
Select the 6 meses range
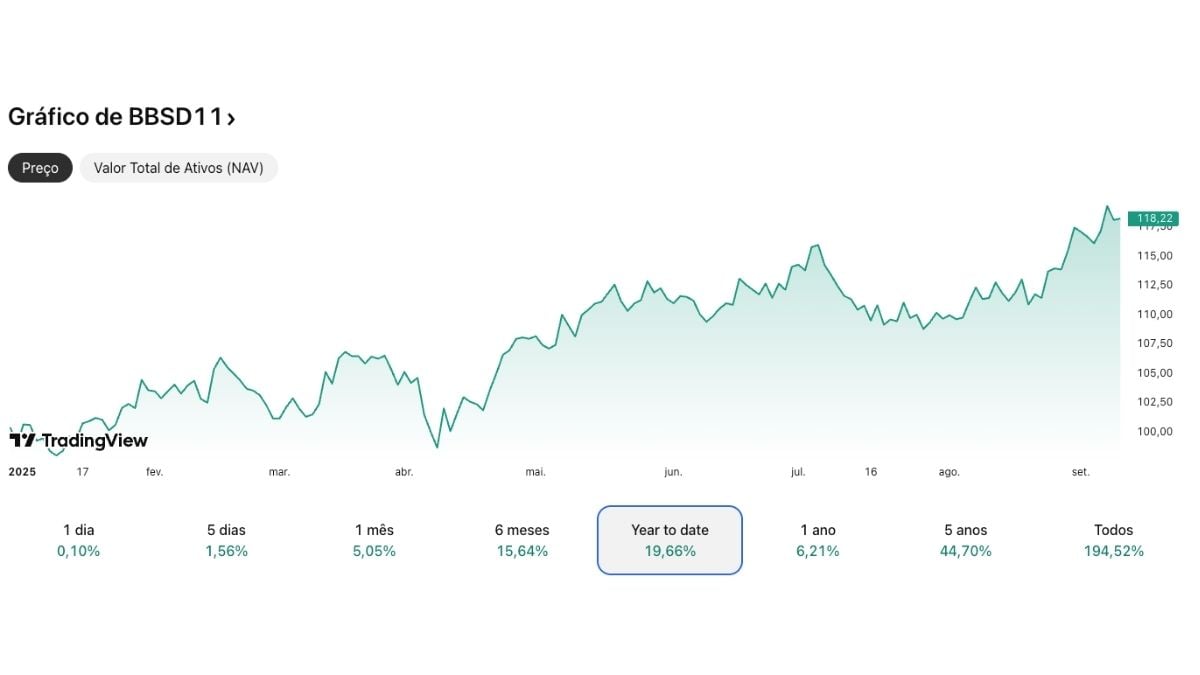coord(521,540)
